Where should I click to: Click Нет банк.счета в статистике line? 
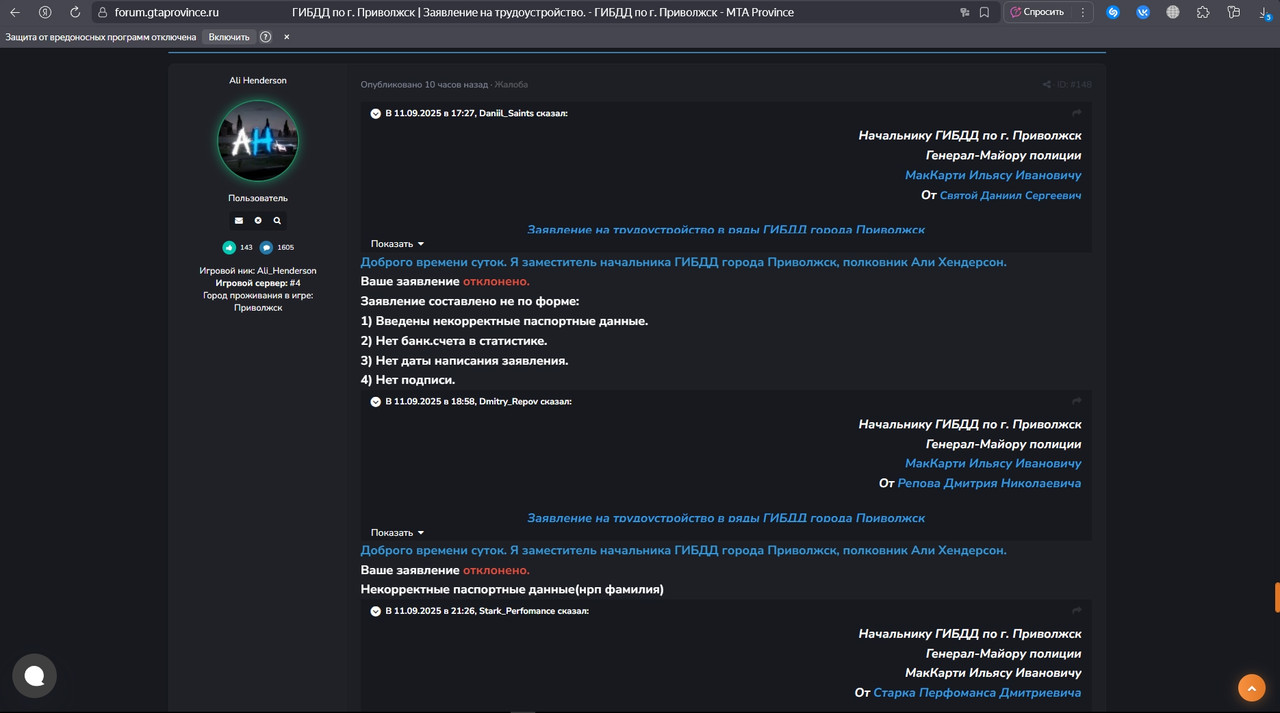point(454,341)
